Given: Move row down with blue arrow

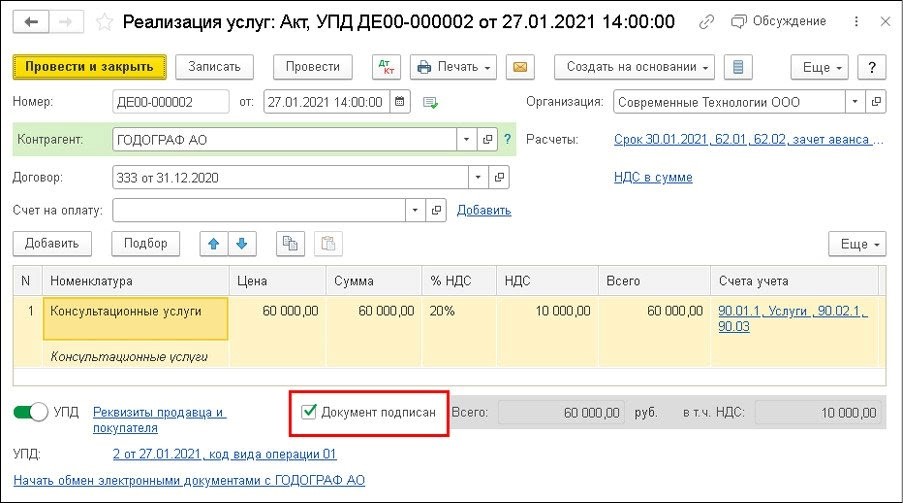Looking at the screenshot, I should tap(242, 244).
